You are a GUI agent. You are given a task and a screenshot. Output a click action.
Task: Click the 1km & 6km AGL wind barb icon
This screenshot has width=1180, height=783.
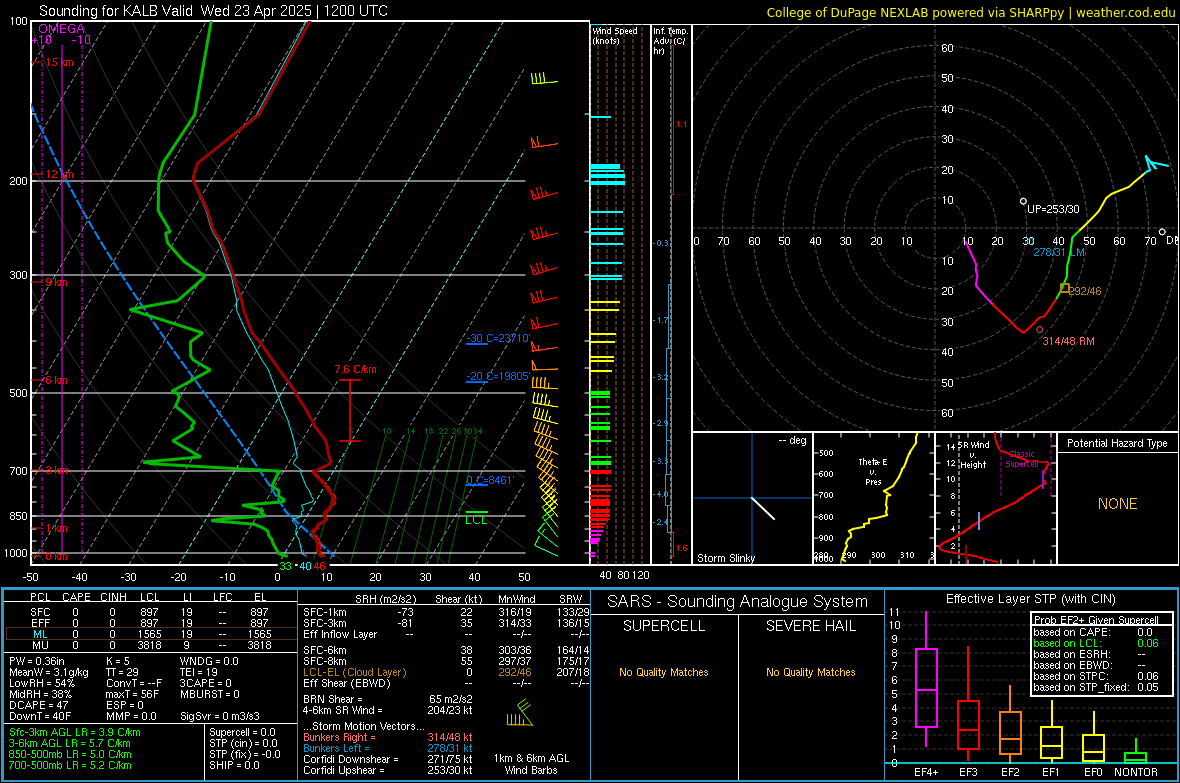click(x=519, y=713)
